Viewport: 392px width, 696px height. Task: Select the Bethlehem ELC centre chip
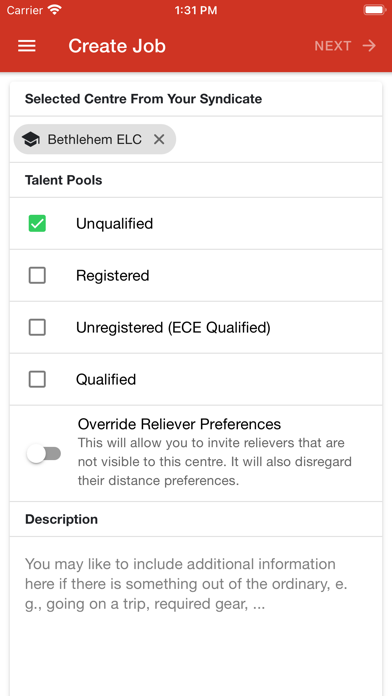pos(95,139)
